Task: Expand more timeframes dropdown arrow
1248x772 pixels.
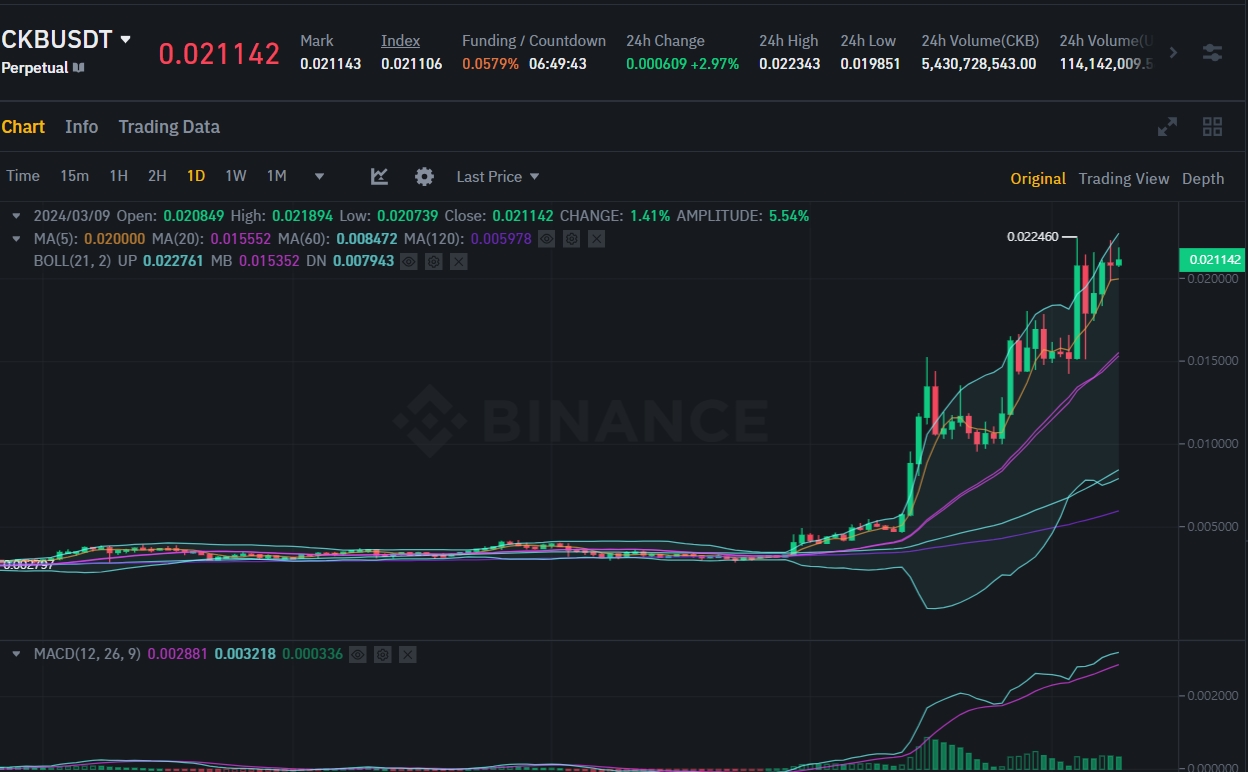Action: point(319,177)
